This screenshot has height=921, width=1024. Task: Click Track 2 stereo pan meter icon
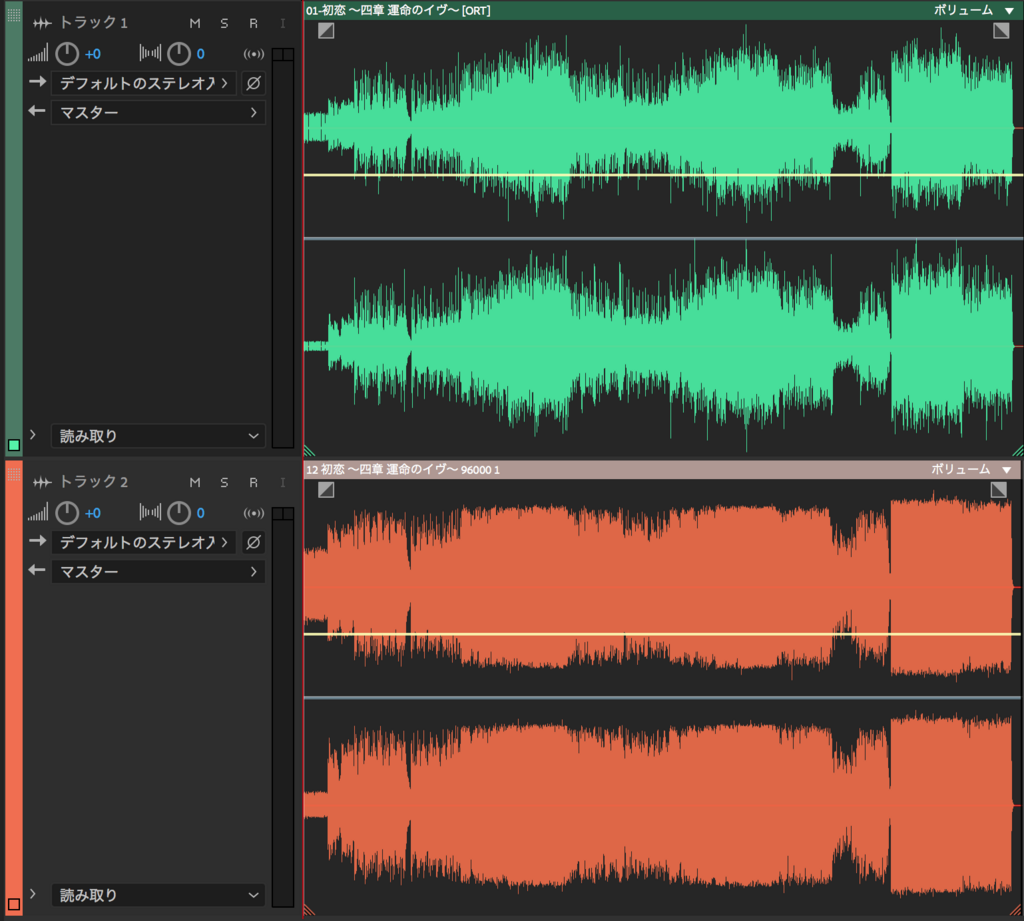click(x=150, y=512)
